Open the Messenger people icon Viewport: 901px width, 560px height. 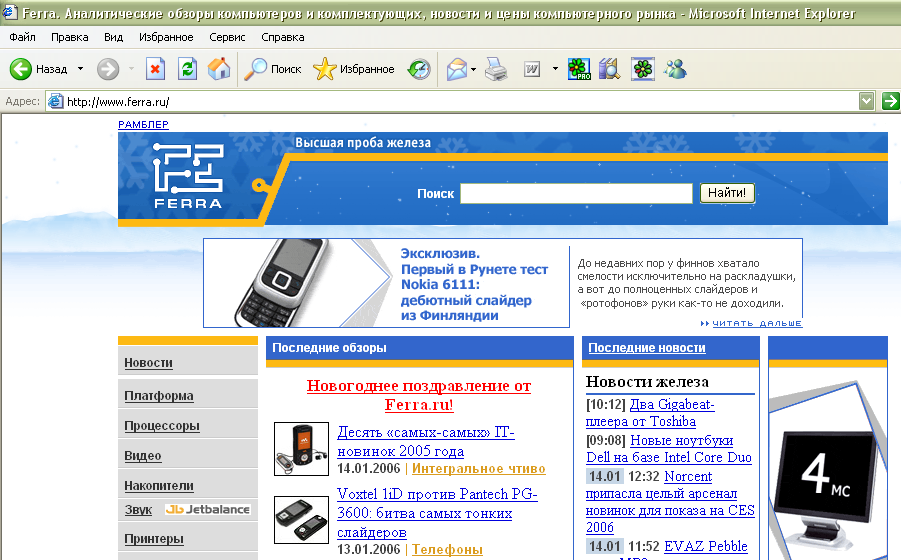coord(675,69)
